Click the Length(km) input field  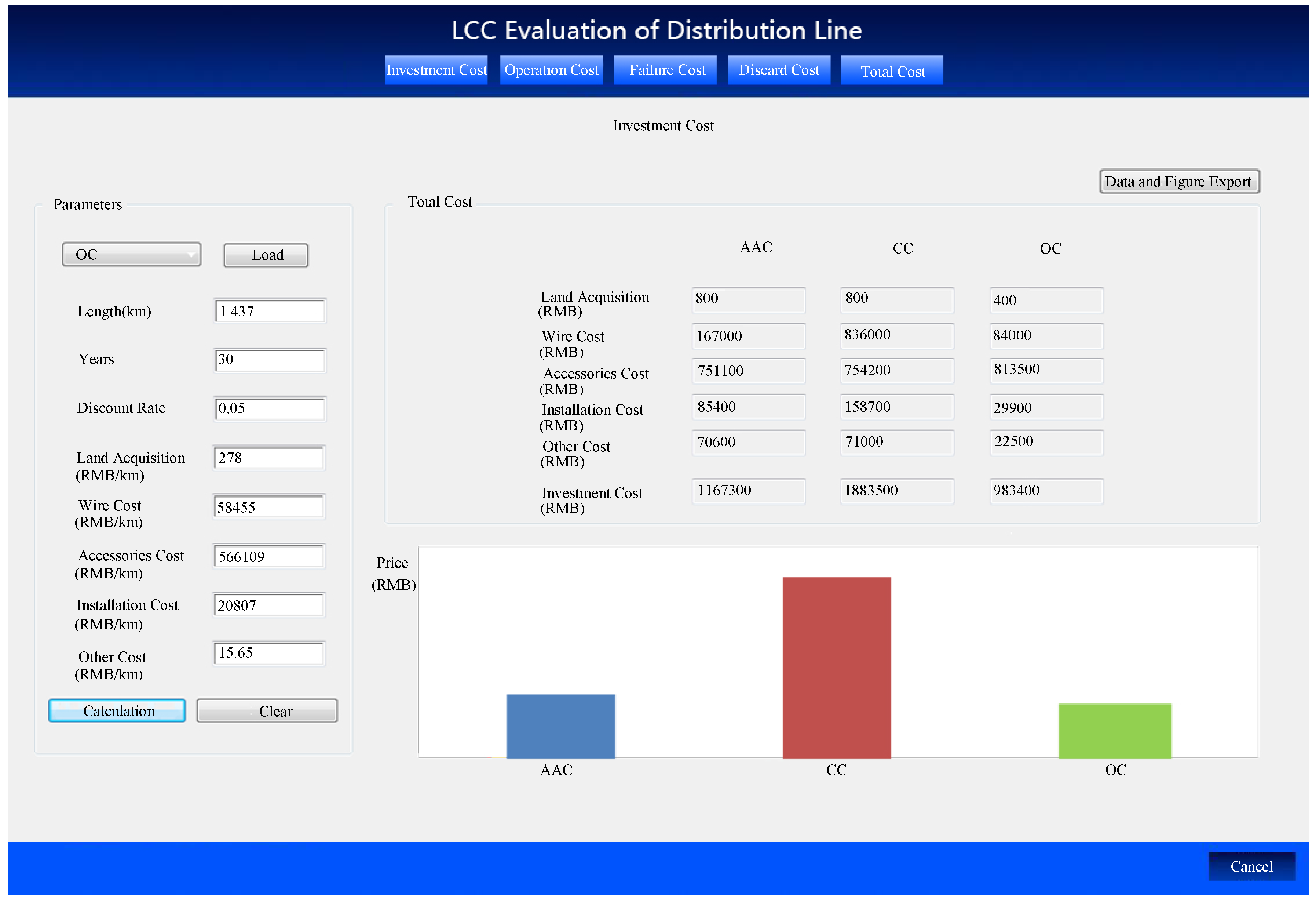270,311
